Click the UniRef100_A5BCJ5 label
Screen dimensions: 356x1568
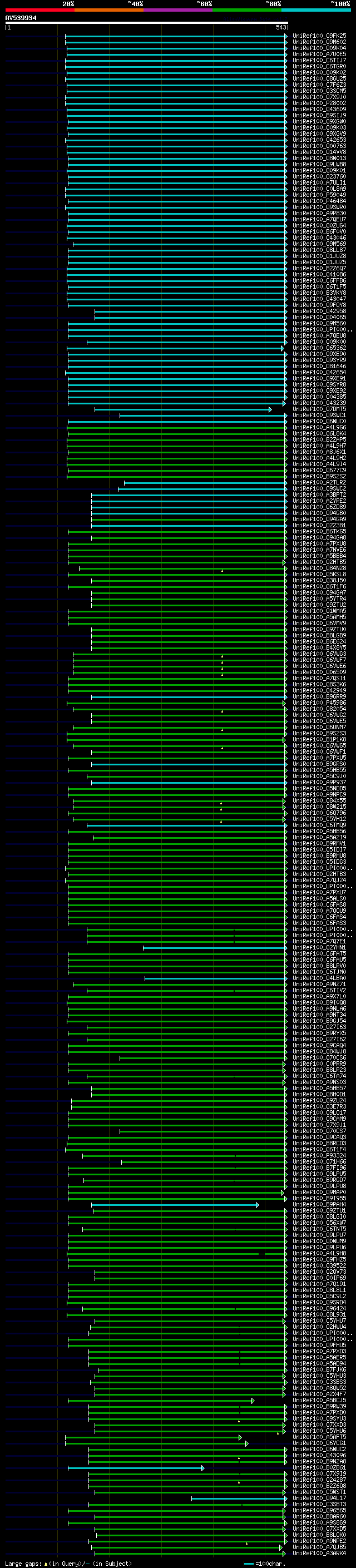(x=319, y=1401)
